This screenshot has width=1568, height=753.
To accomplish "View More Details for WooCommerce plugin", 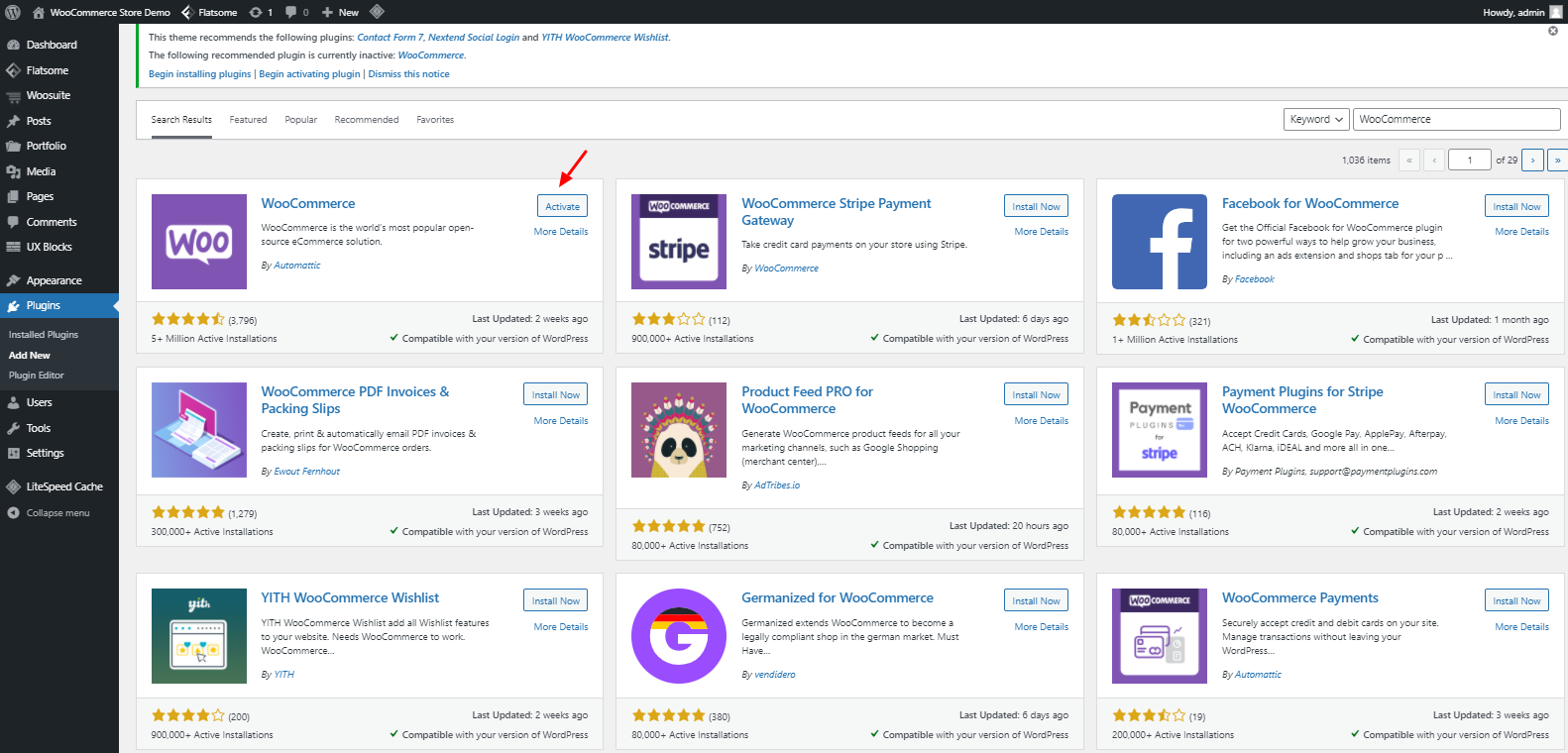I will (561, 232).
